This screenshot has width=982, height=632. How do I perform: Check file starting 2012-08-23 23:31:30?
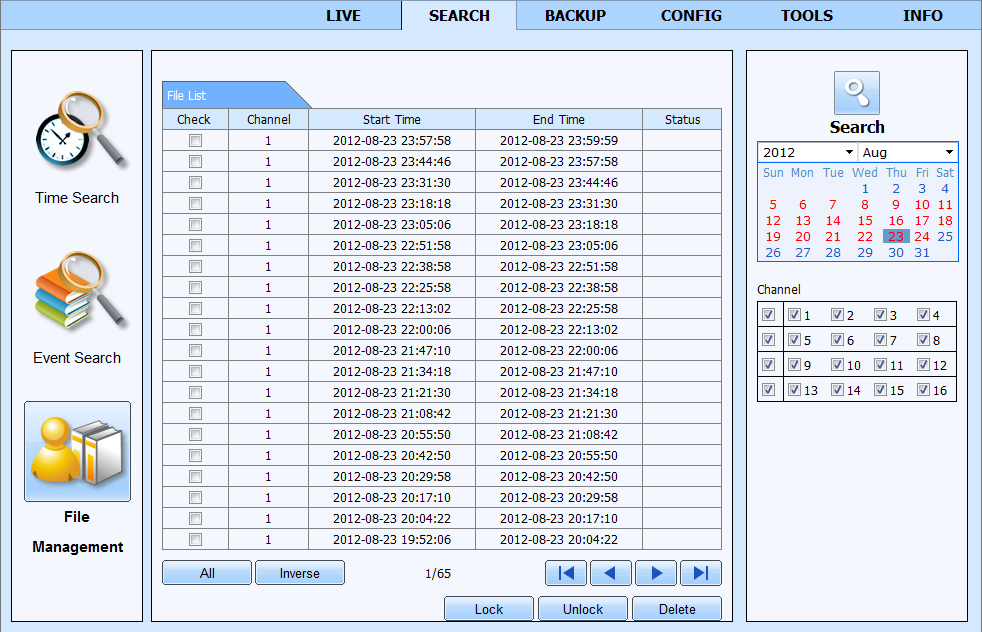point(195,183)
